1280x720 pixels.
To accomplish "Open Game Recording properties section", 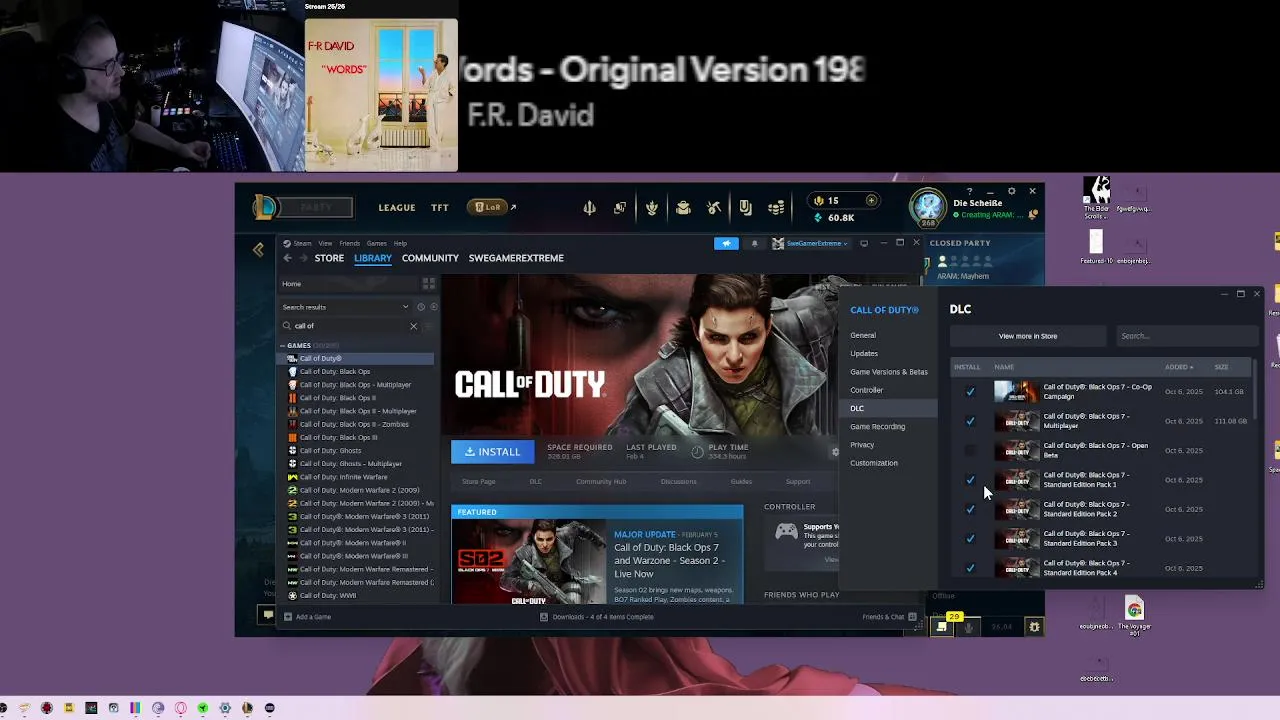I will click(877, 426).
